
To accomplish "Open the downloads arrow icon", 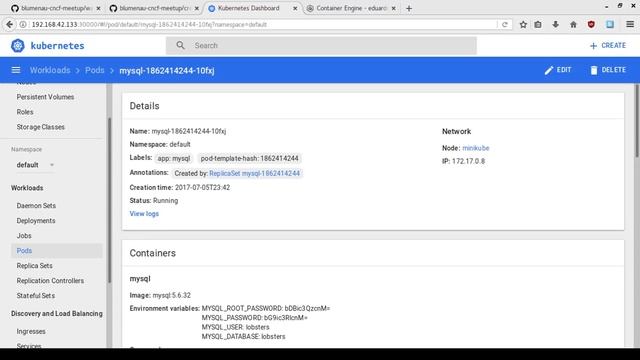I will 556,24.
